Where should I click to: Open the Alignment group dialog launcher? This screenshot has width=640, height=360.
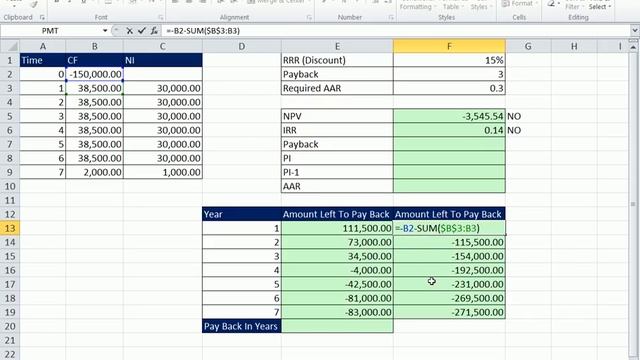309,18
